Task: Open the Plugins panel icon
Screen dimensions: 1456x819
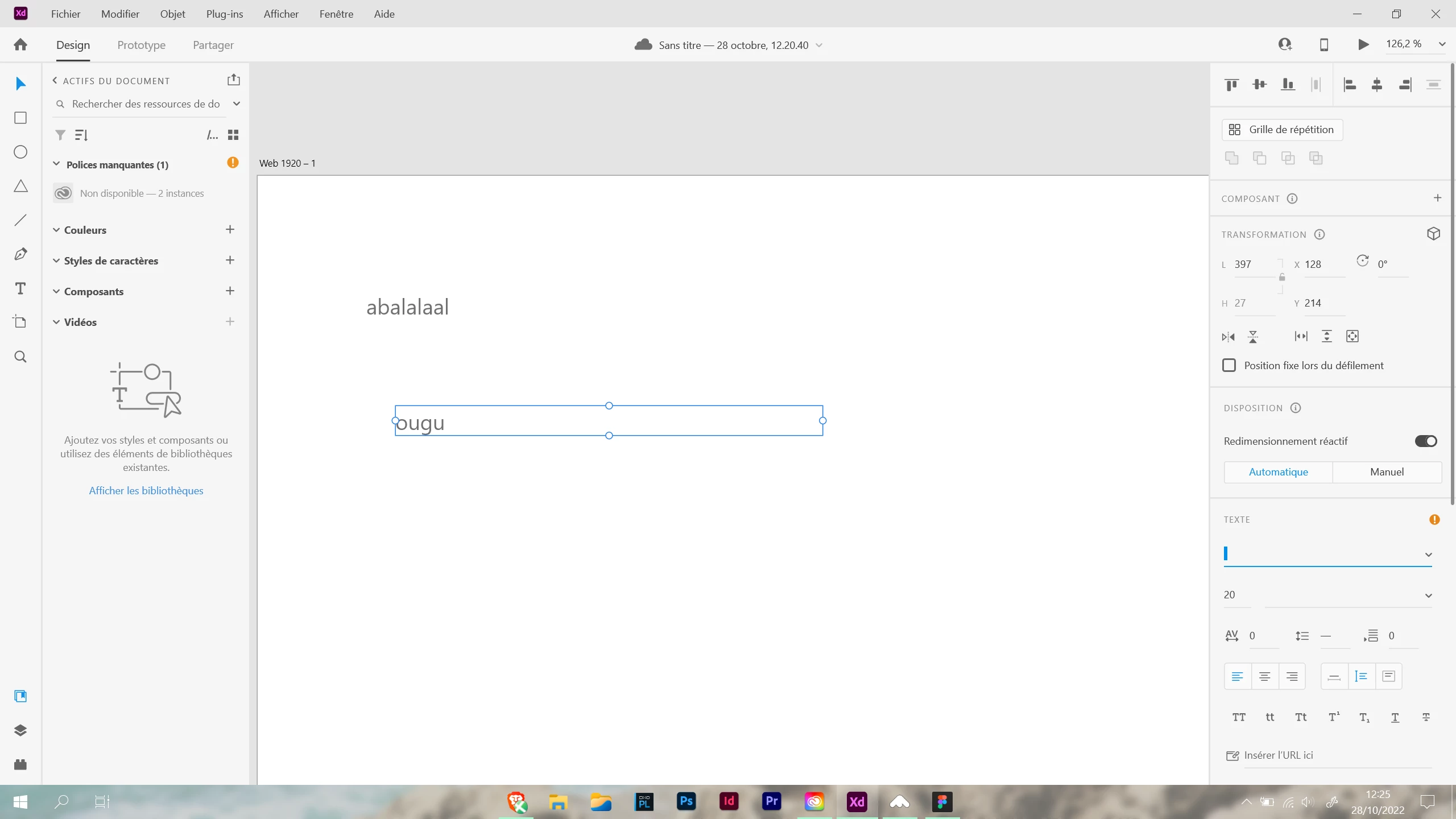Action: click(20, 764)
